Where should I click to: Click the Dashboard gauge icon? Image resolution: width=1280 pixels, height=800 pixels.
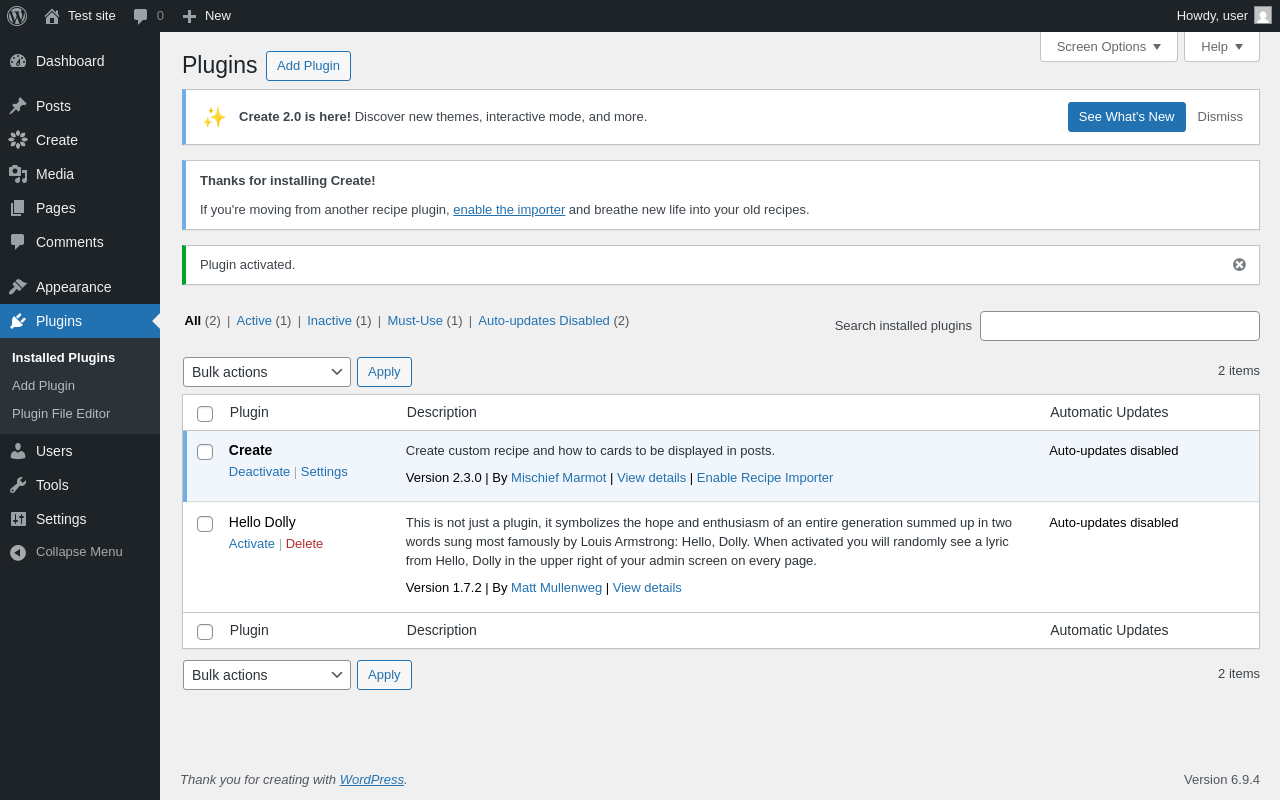[18, 61]
